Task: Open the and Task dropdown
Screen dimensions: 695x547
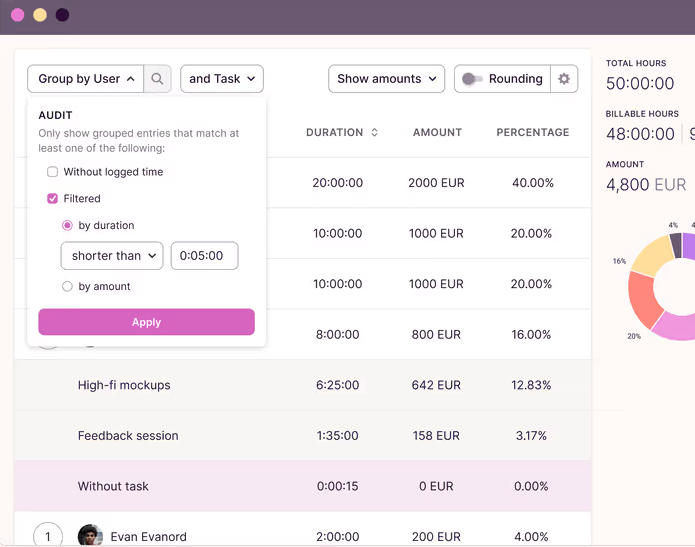Action: tap(222, 79)
